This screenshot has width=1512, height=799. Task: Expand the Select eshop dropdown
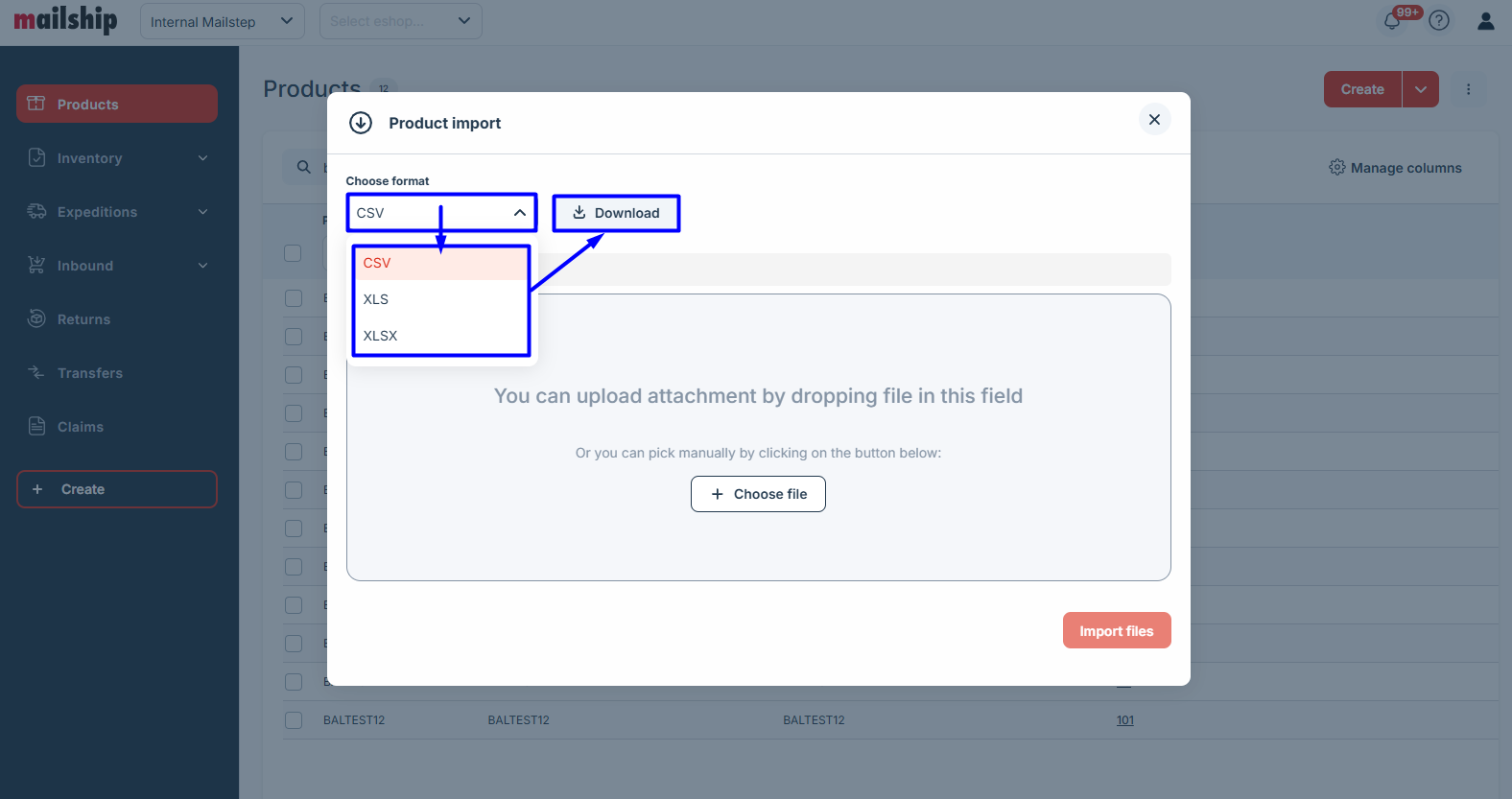[x=400, y=21]
